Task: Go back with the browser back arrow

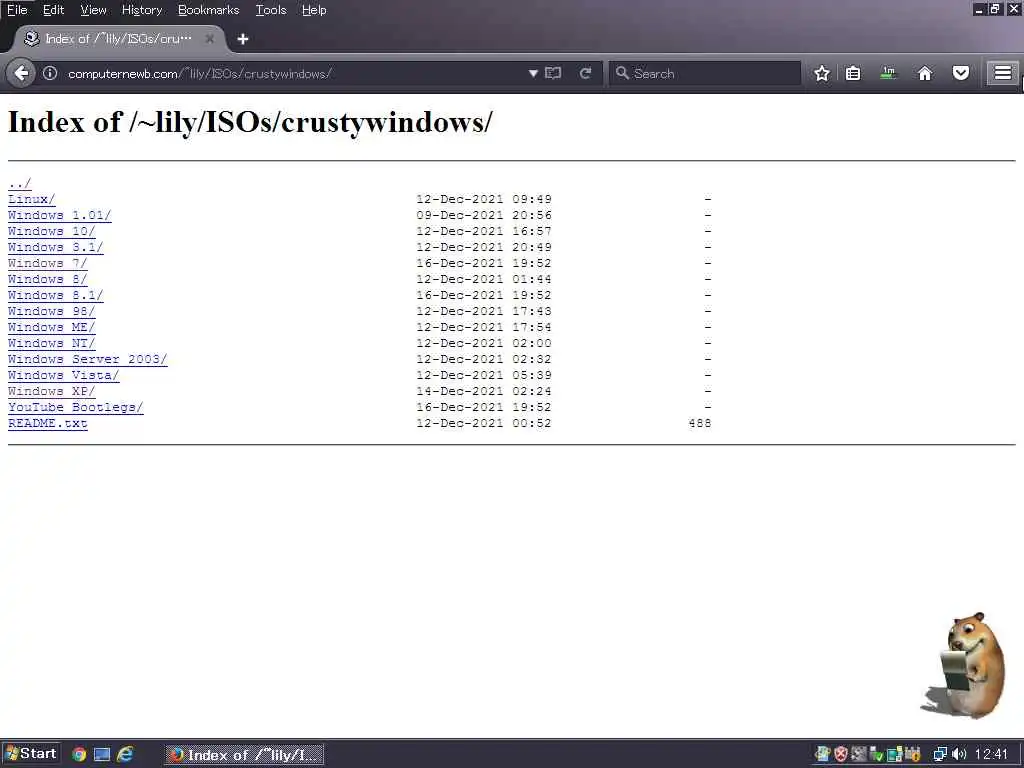Action: [21, 73]
